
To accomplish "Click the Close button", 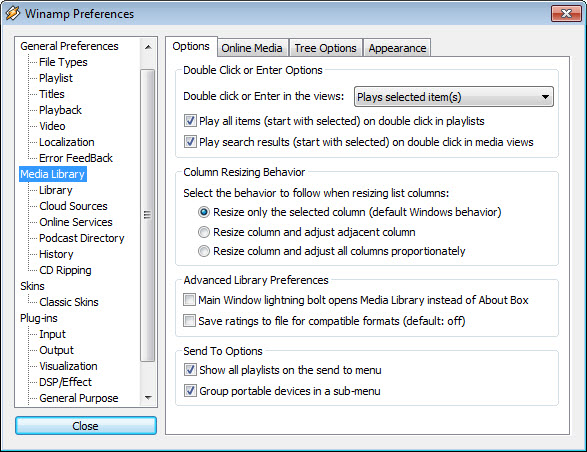I will coord(86,426).
